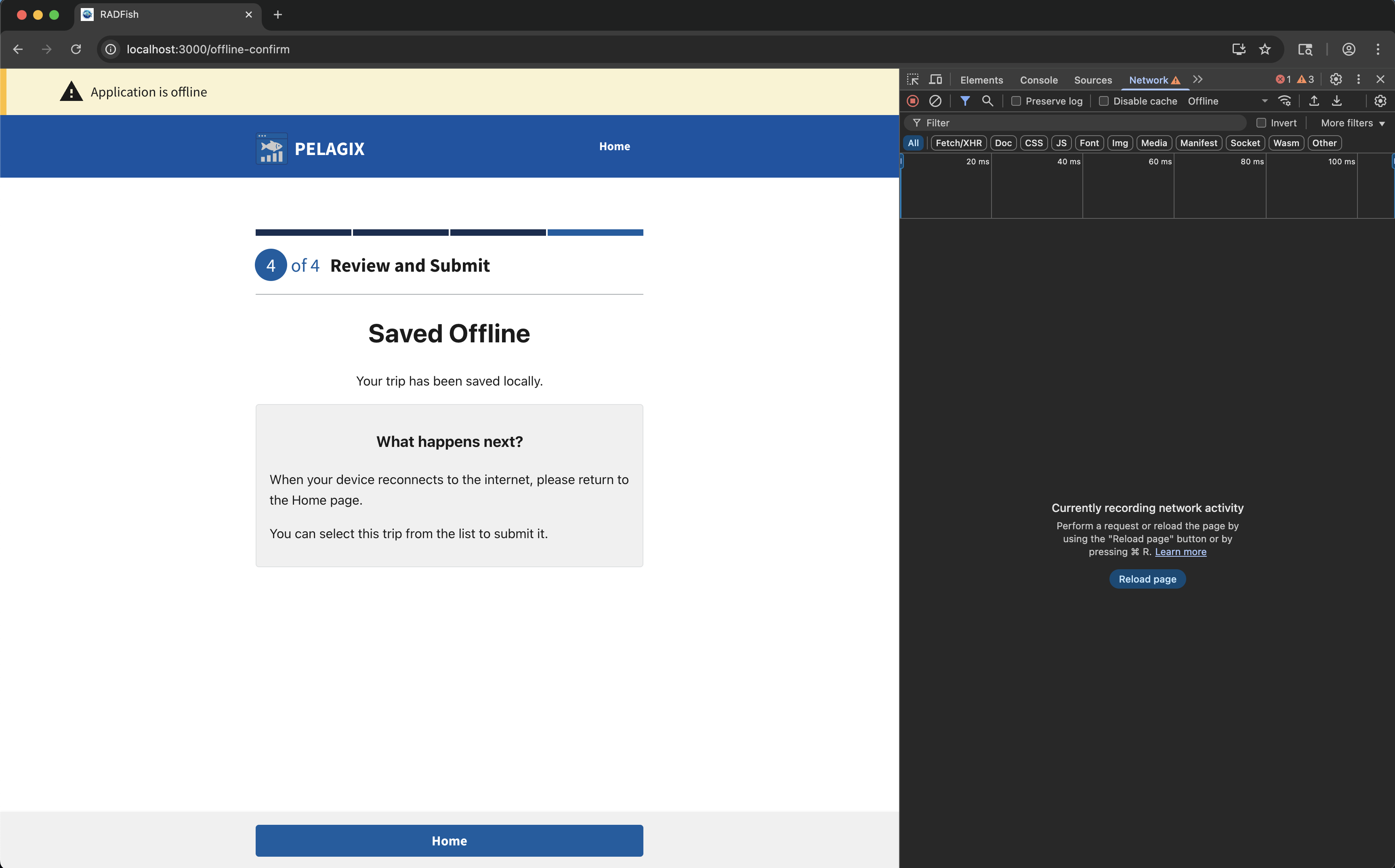Toggle the network filter funnel icon
The image size is (1395, 868).
965,101
